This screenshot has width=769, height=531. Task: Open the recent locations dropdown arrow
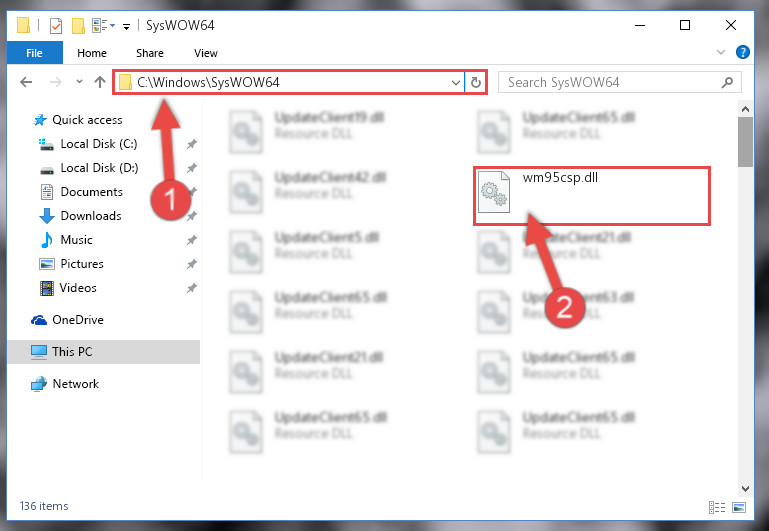(79, 82)
